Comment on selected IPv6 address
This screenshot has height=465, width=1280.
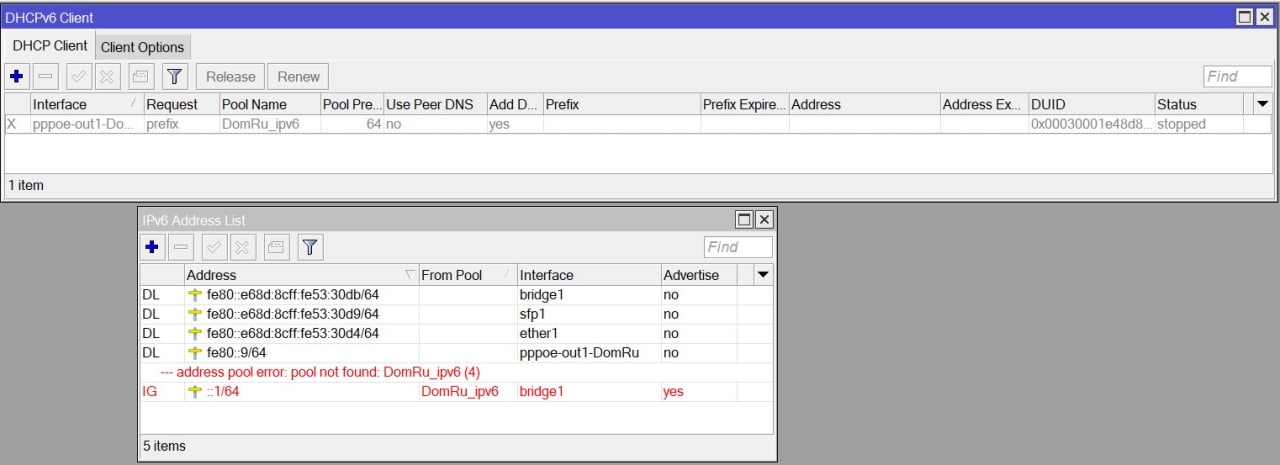click(277, 246)
